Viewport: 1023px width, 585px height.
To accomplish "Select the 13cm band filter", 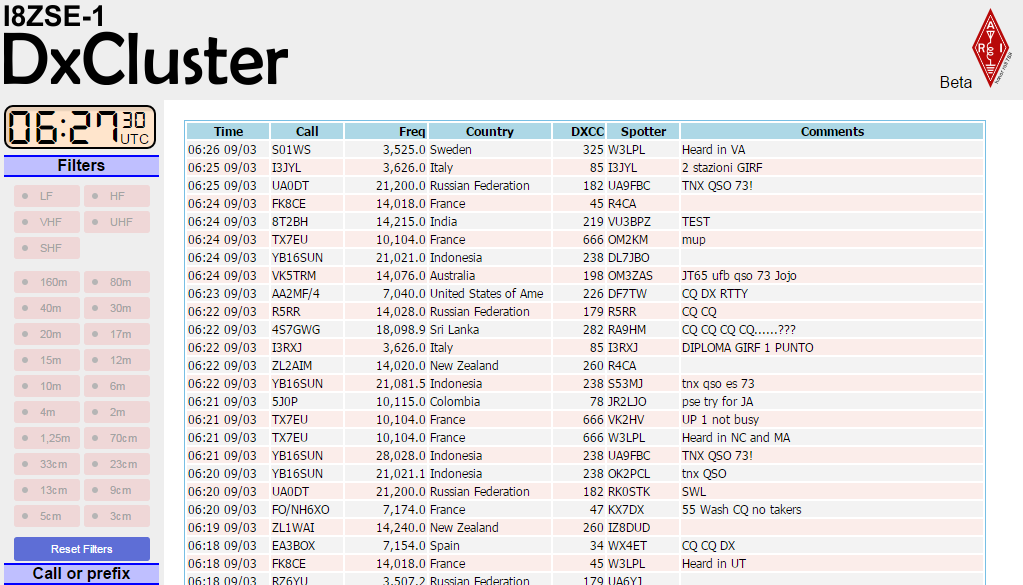I will coord(47,490).
